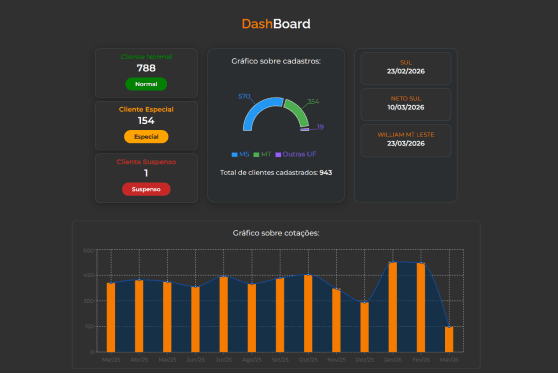The width and height of the screenshot is (558, 373).
Task: Click the Fev/26 bar in cotações chart
Action: pyautogui.click(x=421, y=308)
